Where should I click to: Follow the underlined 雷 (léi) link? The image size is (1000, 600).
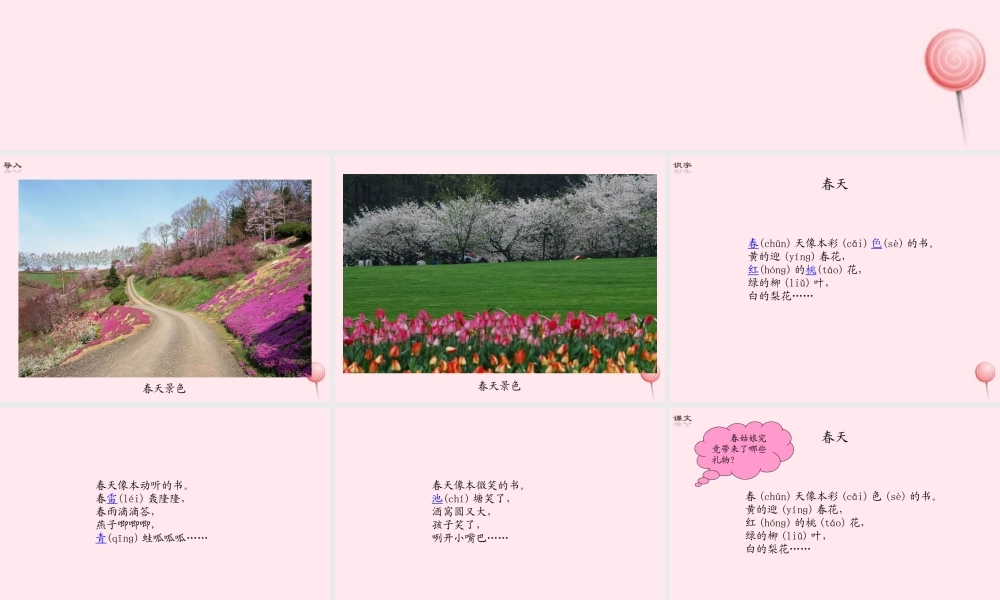pyautogui.click(x=112, y=499)
